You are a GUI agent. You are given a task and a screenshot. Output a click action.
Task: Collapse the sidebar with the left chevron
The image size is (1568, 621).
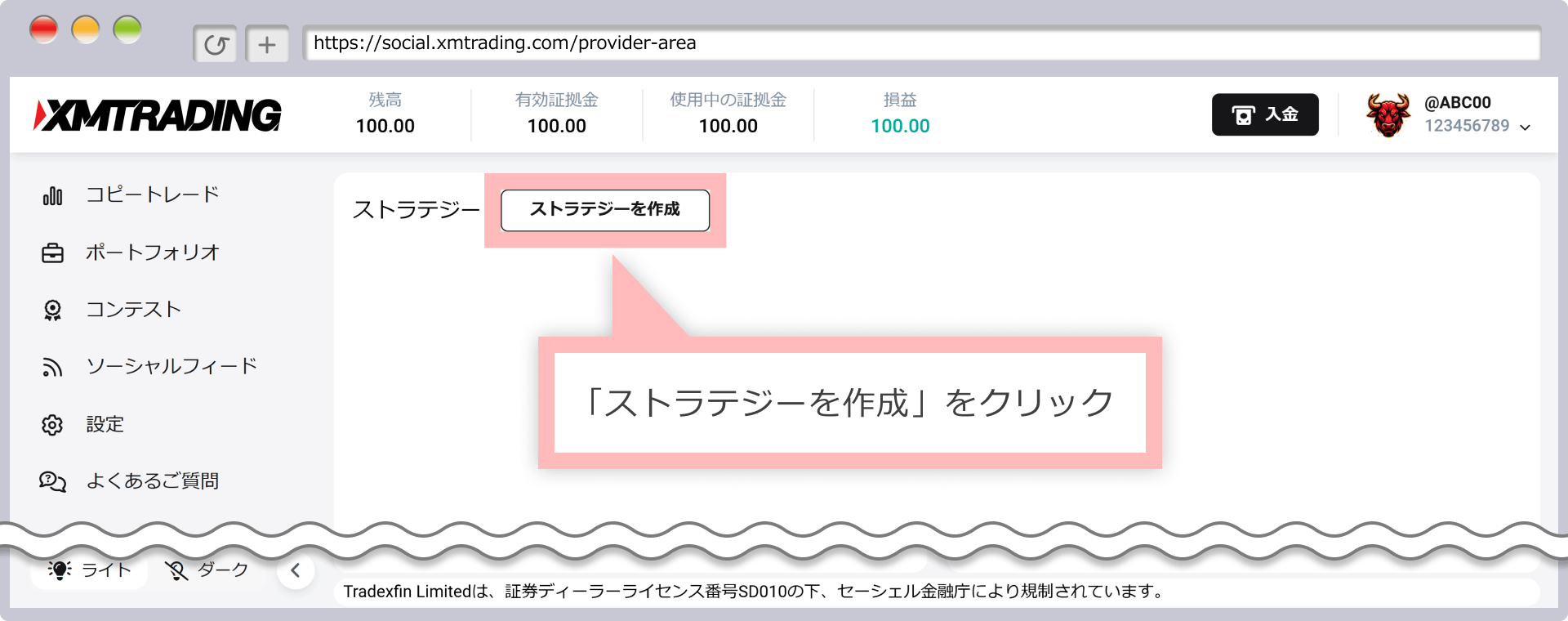[296, 570]
